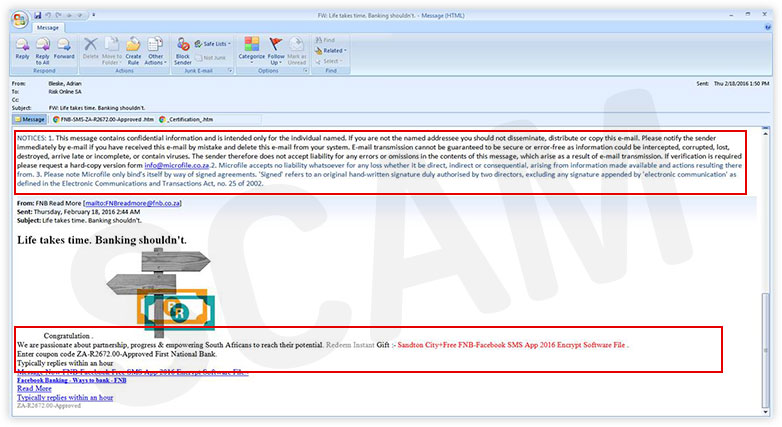Open the Categorize color menu
The height and width of the screenshot is (427, 782).
(251, 51)
